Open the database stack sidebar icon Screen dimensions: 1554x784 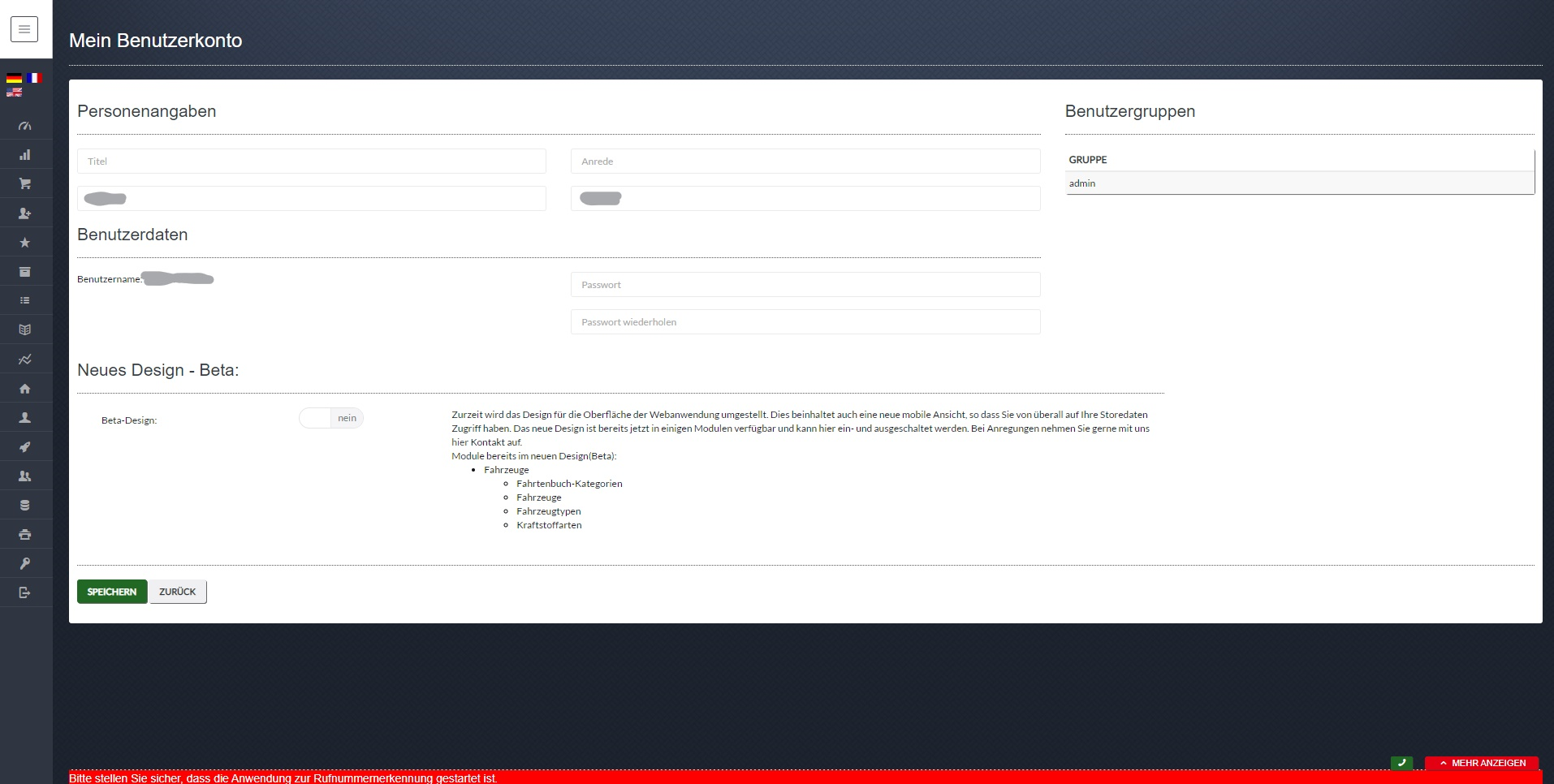click(25, 506)
